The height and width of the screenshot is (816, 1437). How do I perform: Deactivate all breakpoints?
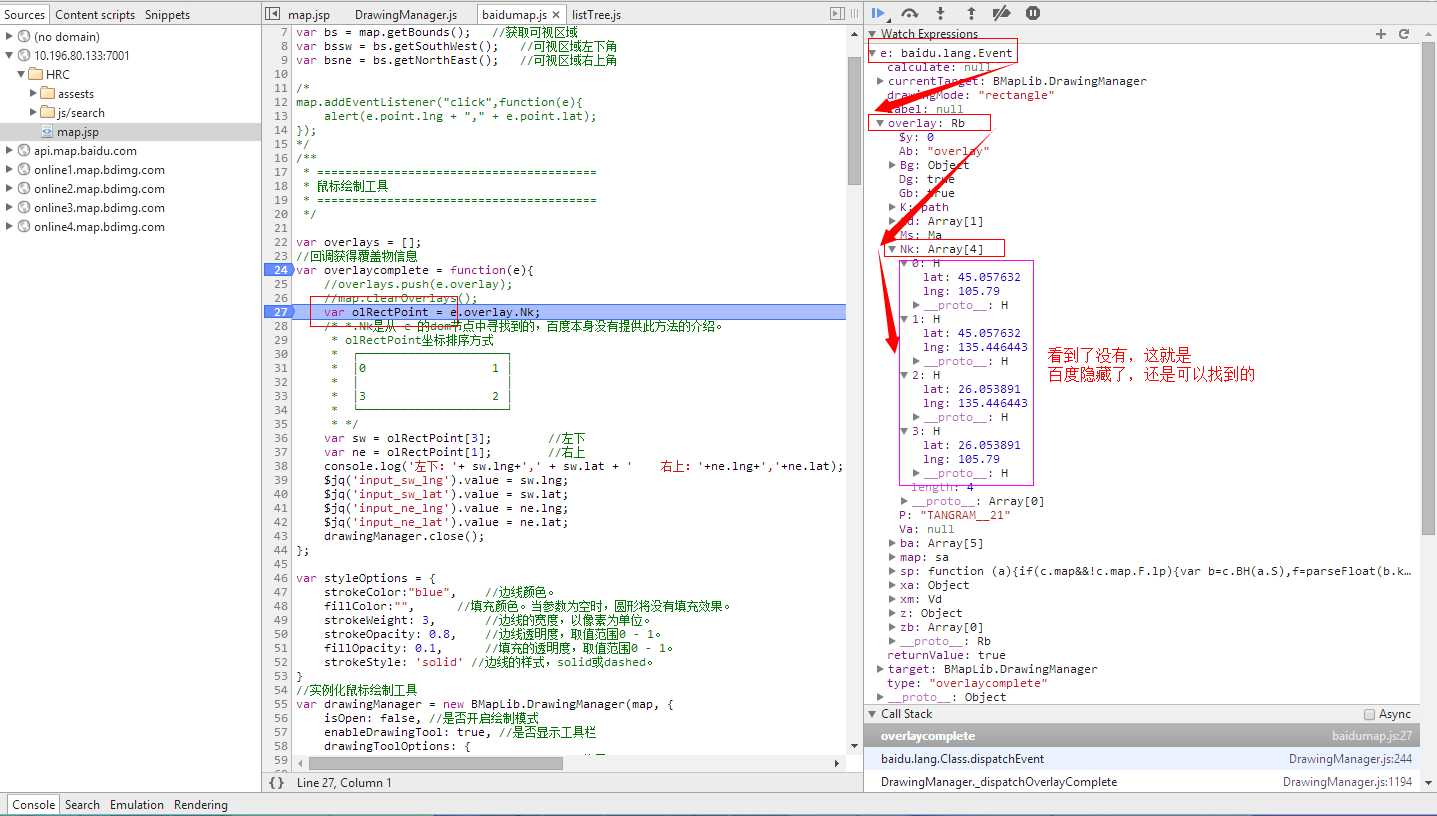1001,13
